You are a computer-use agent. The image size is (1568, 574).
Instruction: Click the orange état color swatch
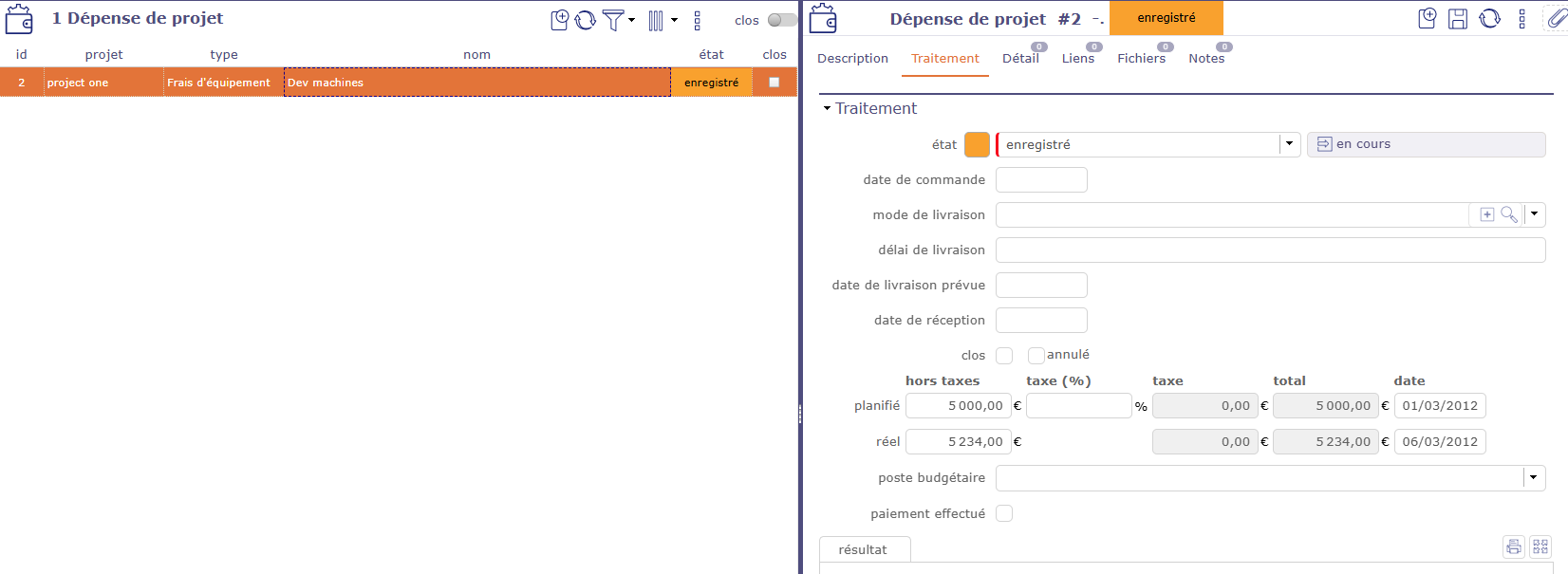pos(977,145)
